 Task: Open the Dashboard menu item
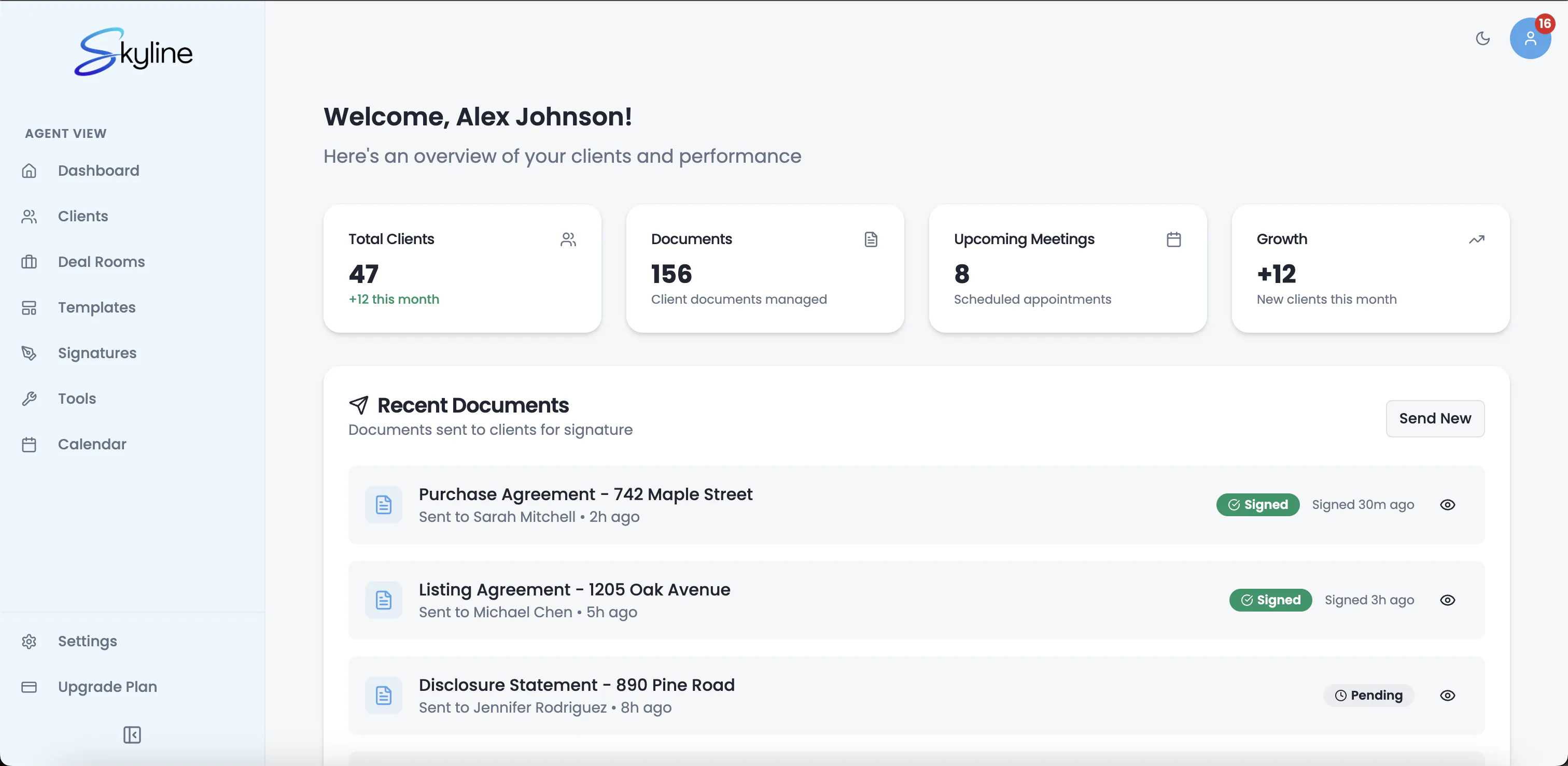pos(99,171)
